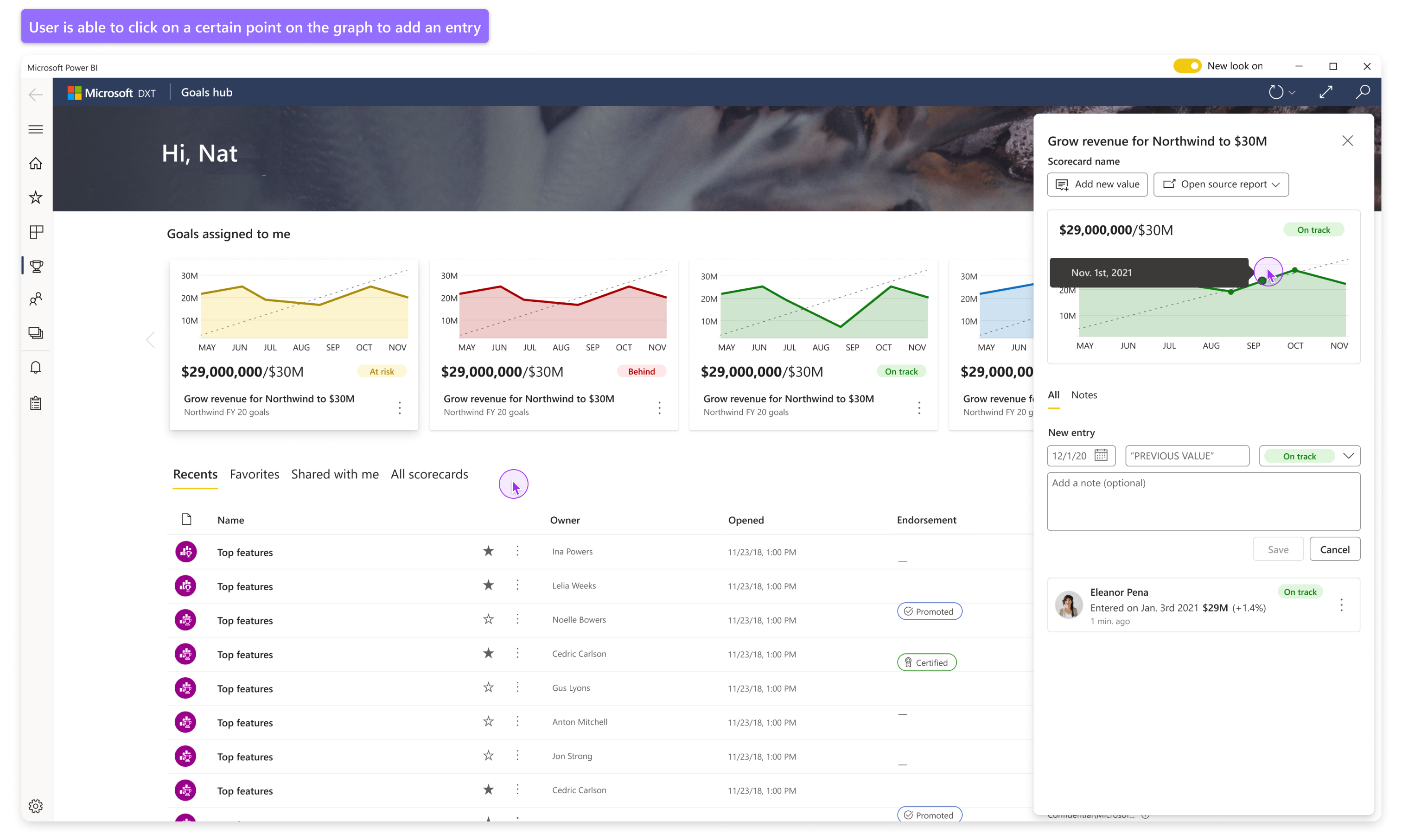
Task: Click the fullscreen expand arrows icon
Action: (x=1326, y=92)
